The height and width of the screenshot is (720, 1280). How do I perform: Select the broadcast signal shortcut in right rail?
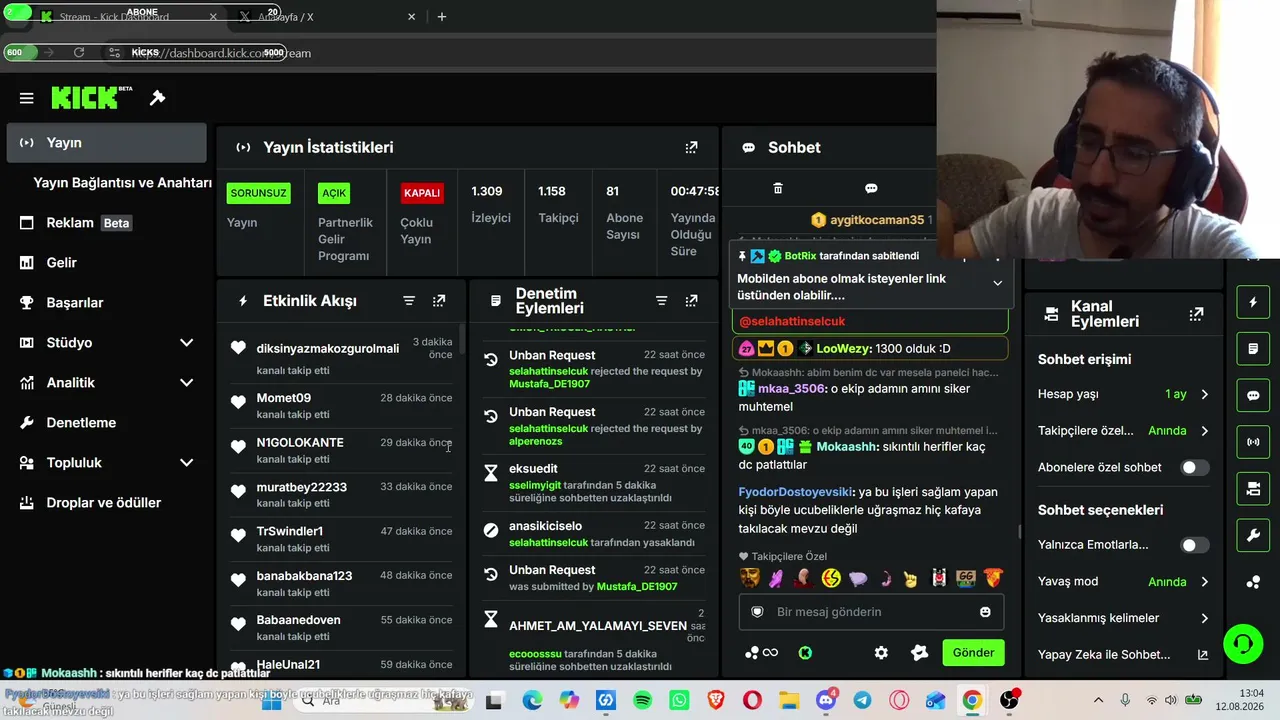(1253, 441)
